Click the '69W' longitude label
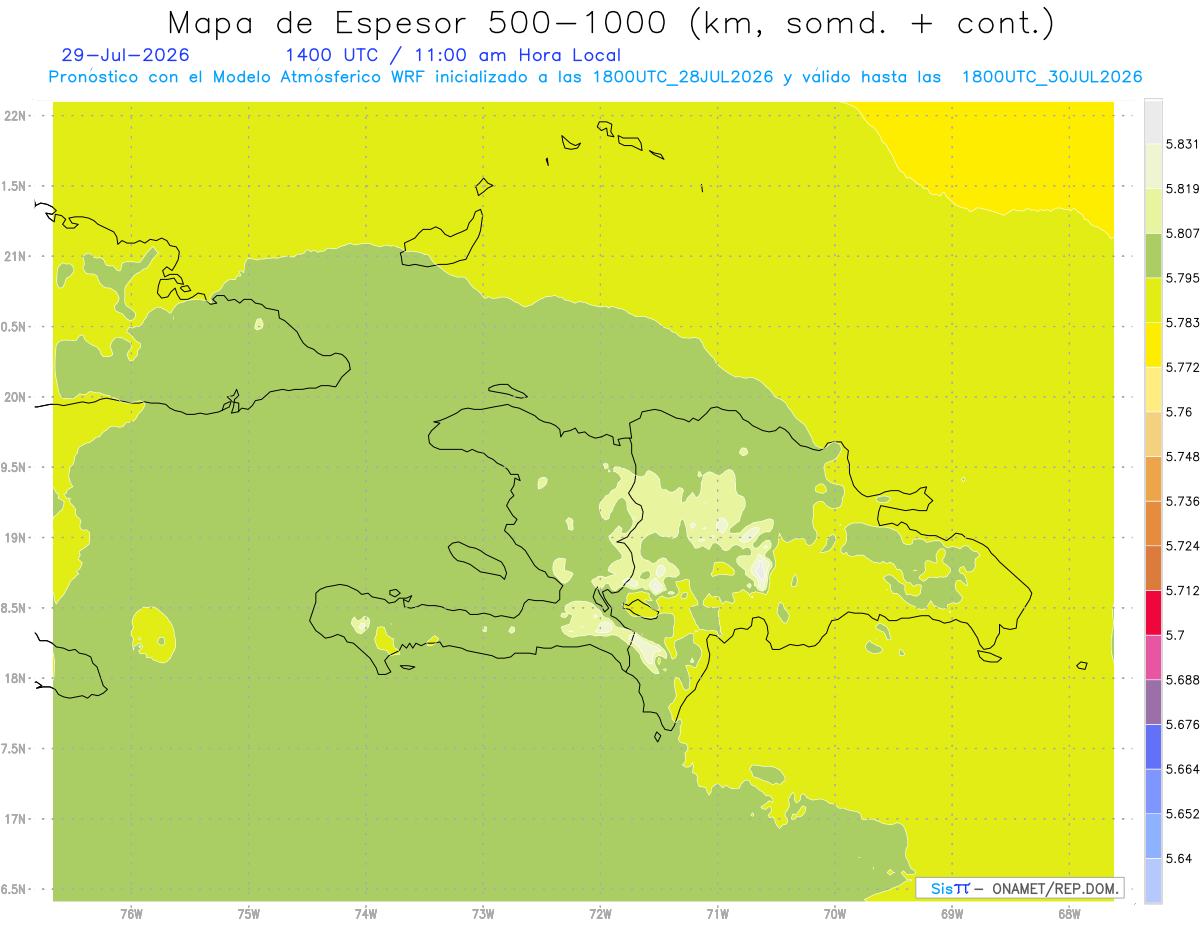 click(x=952, y=914)
